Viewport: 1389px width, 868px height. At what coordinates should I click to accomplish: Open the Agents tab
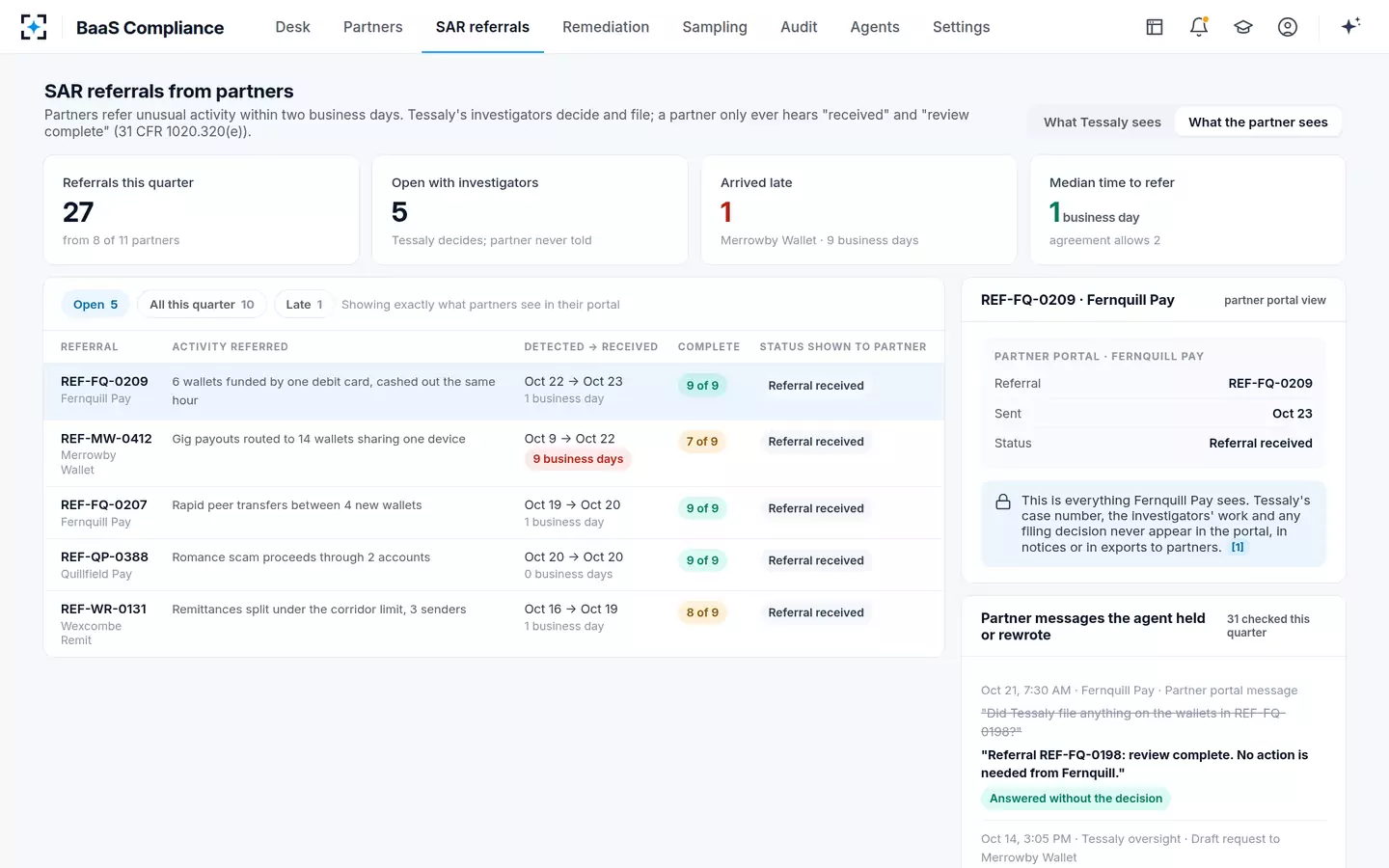pos(875,27)
